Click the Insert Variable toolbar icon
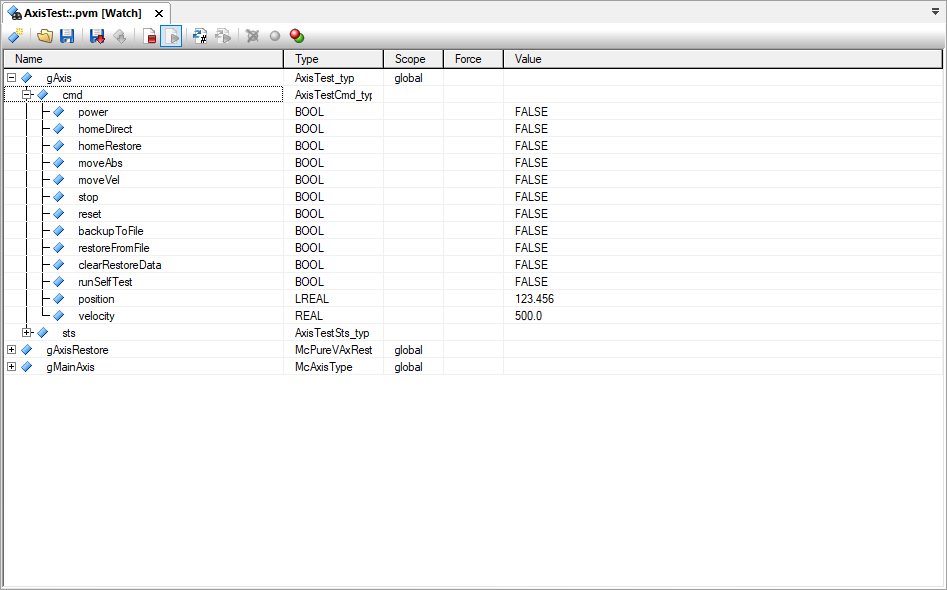Image resolution: width=947 pixels, height=590 pixels. point(15,36)
